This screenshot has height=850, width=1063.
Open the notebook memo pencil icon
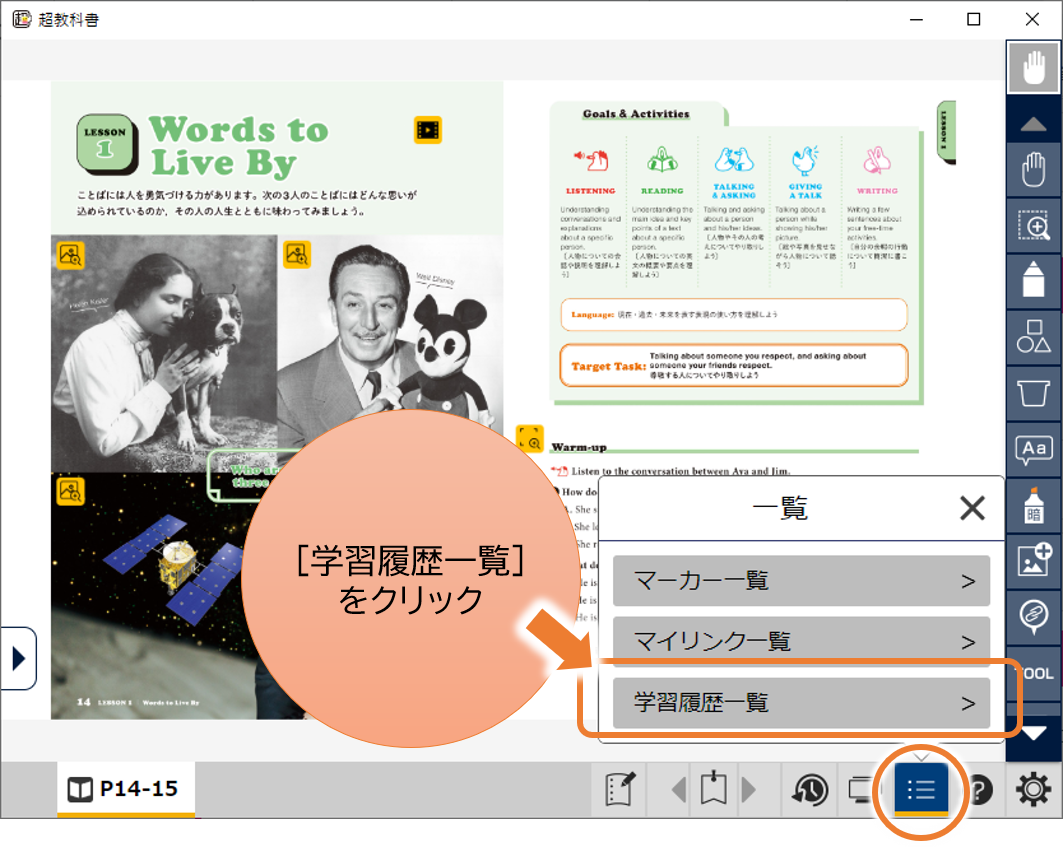[620, 789]
